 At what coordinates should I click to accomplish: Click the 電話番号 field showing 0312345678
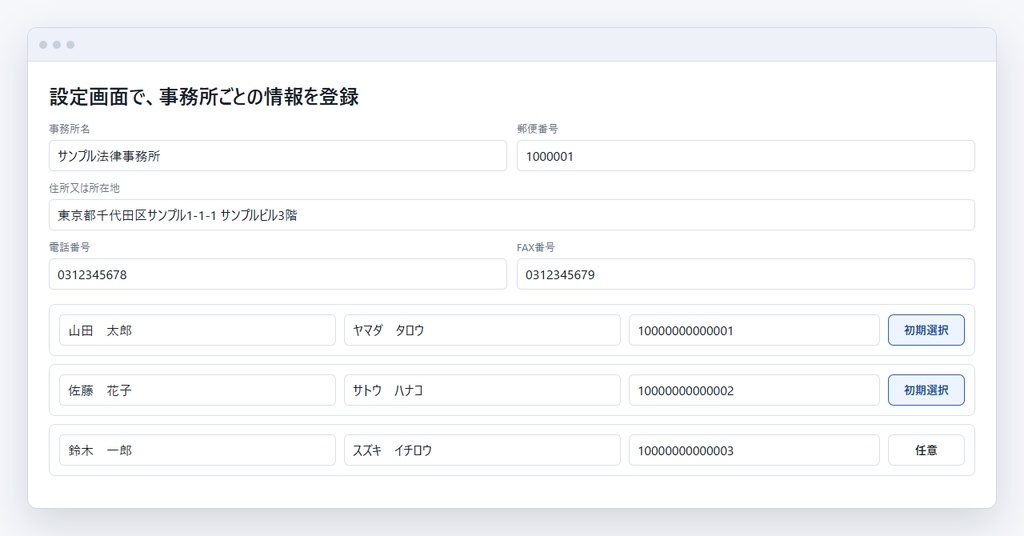point(278,274)
